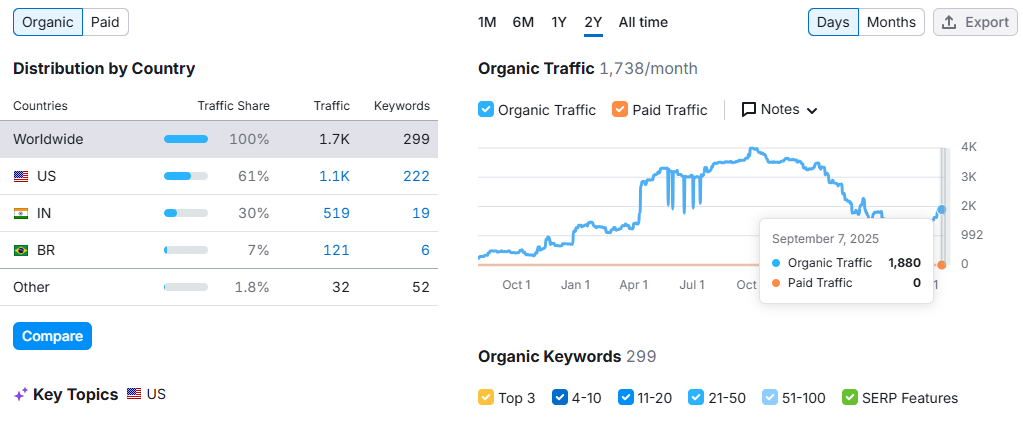The image size is (1023, 421).
Task: Choose the All time range
Action: coord(643,22)
